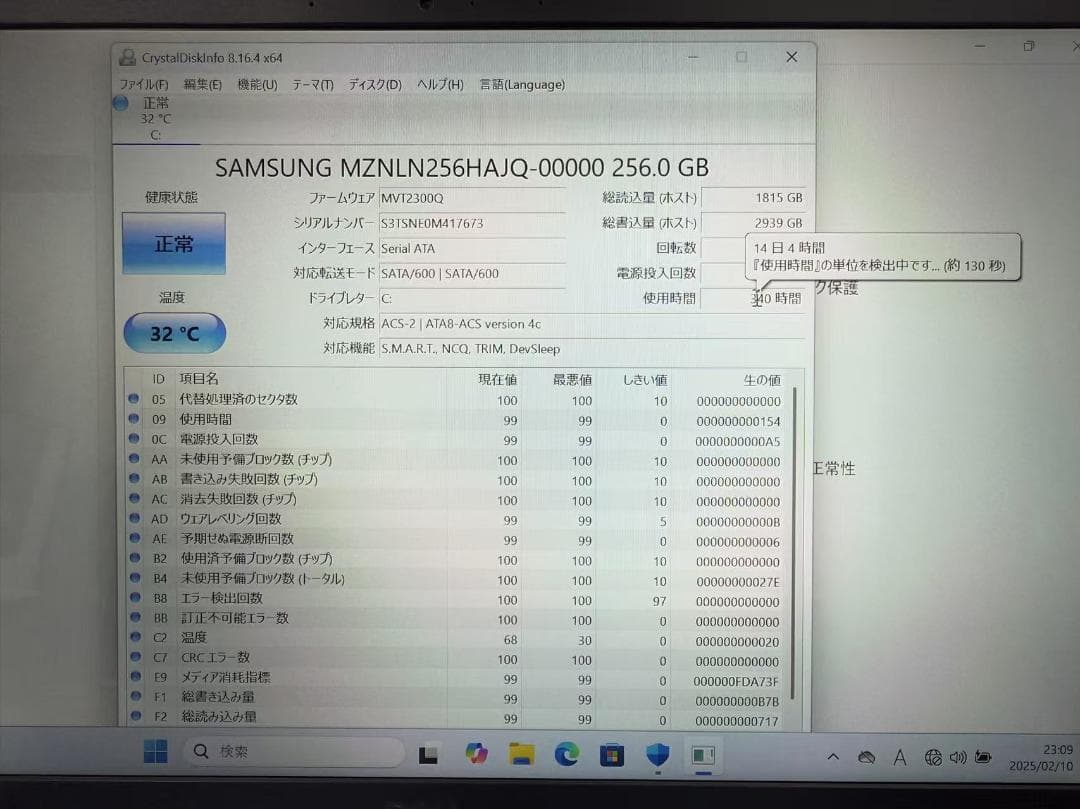The height and width of the screenshot is (809, 1080).
Task: Click status dot for 0C 電源投入回数
Action: [x=134, y=438]
